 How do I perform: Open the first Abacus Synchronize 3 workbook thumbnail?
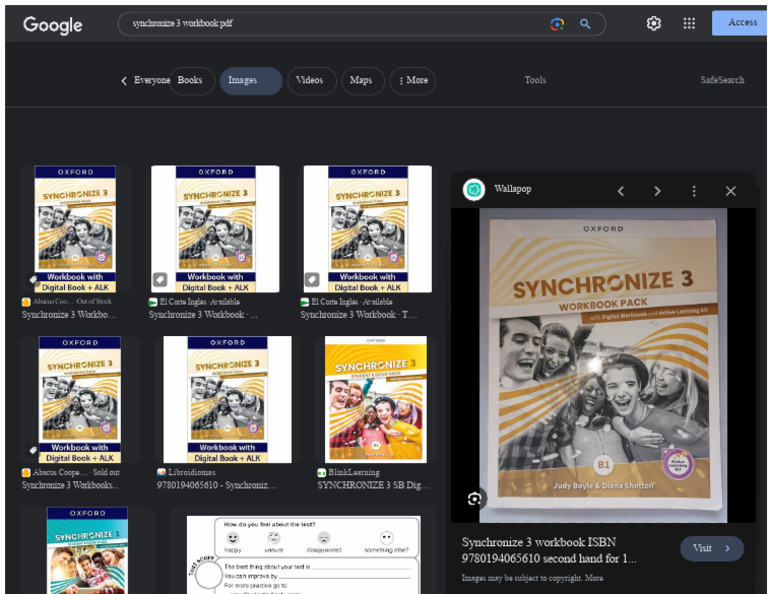[75, 229]
